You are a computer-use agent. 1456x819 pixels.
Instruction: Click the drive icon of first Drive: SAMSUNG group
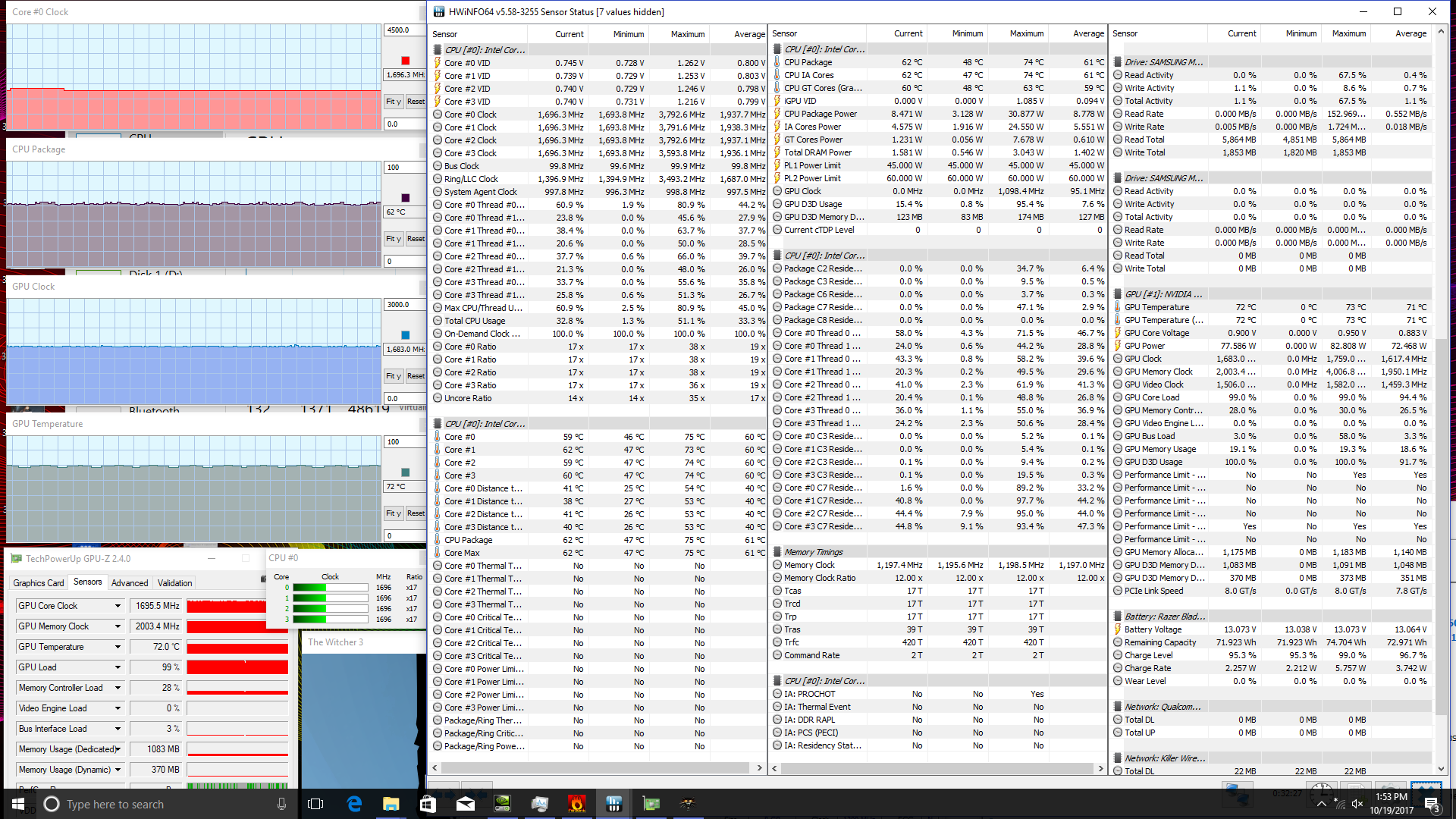(x=1118, y=62)
